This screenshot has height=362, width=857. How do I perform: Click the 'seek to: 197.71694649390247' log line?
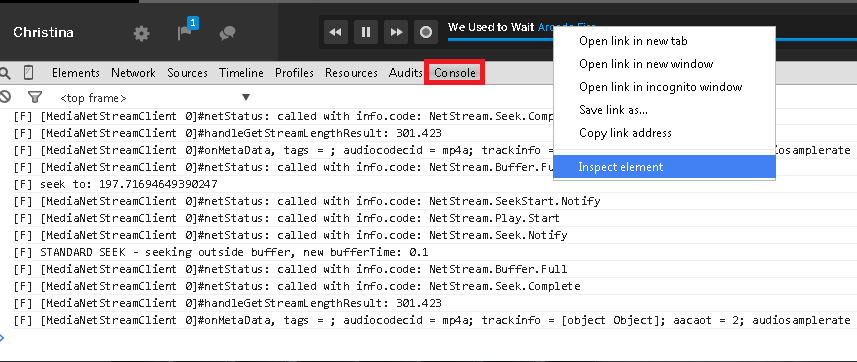[x=115, y=184]
